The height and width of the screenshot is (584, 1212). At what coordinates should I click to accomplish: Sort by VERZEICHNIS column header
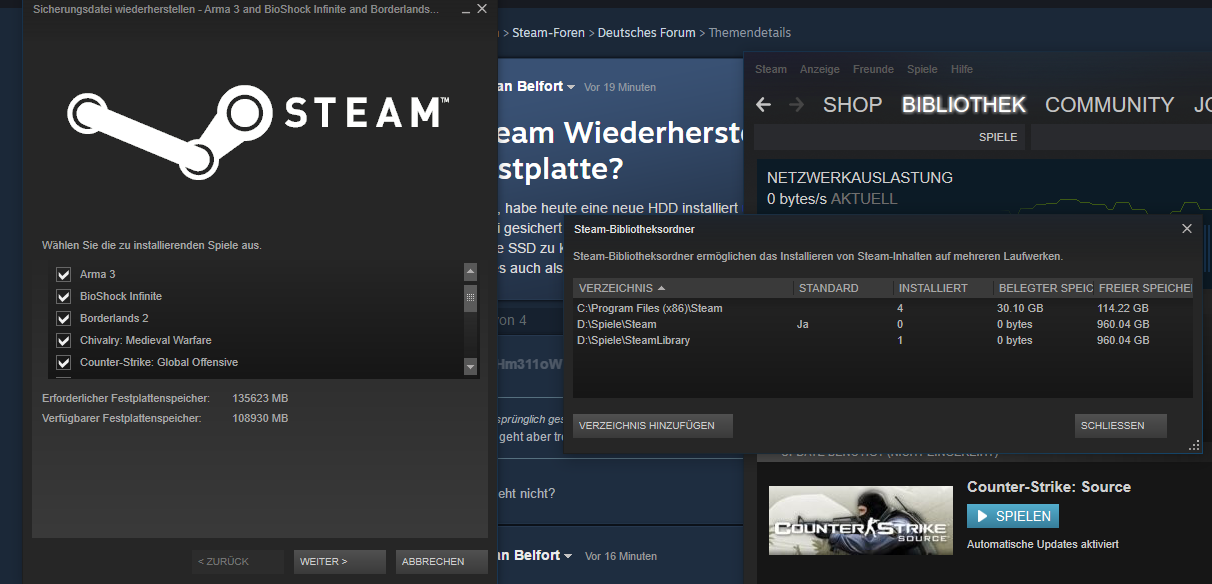point(684,288)
